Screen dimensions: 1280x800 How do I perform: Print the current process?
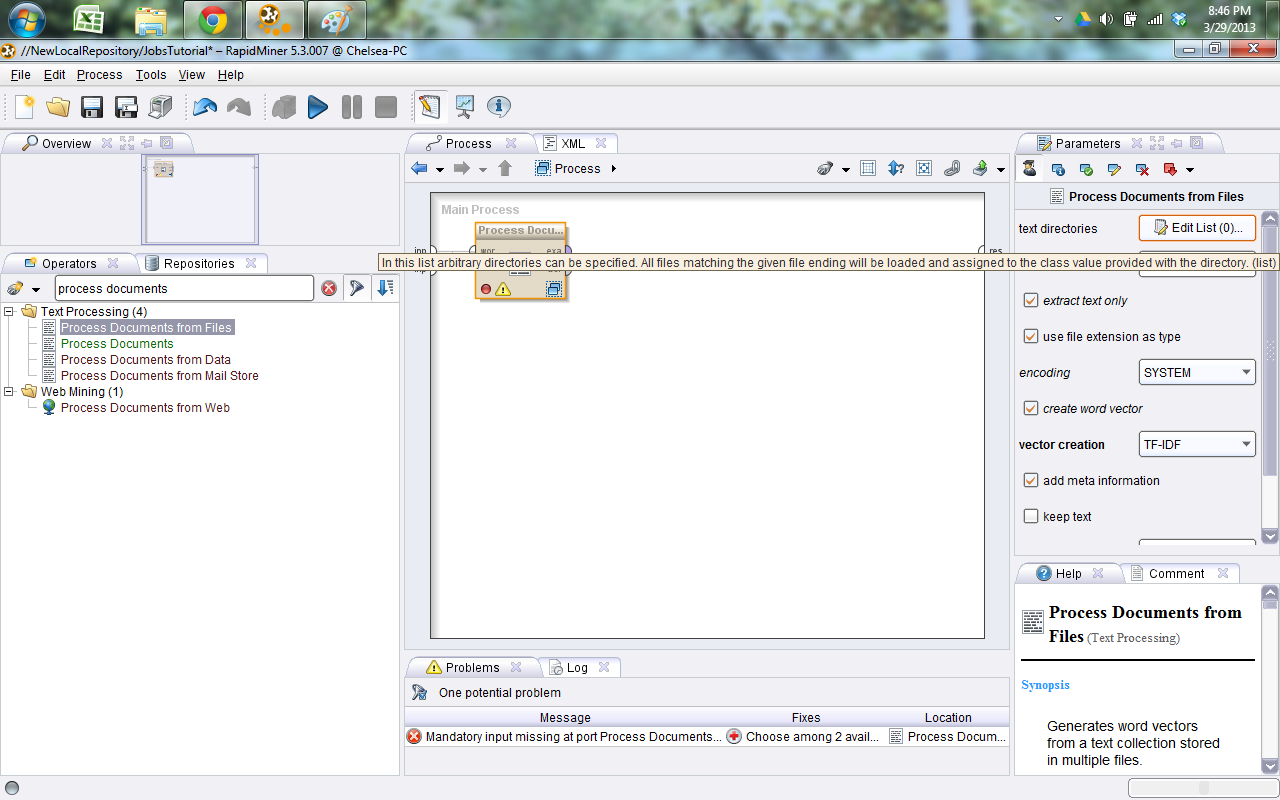click(159, 106)
